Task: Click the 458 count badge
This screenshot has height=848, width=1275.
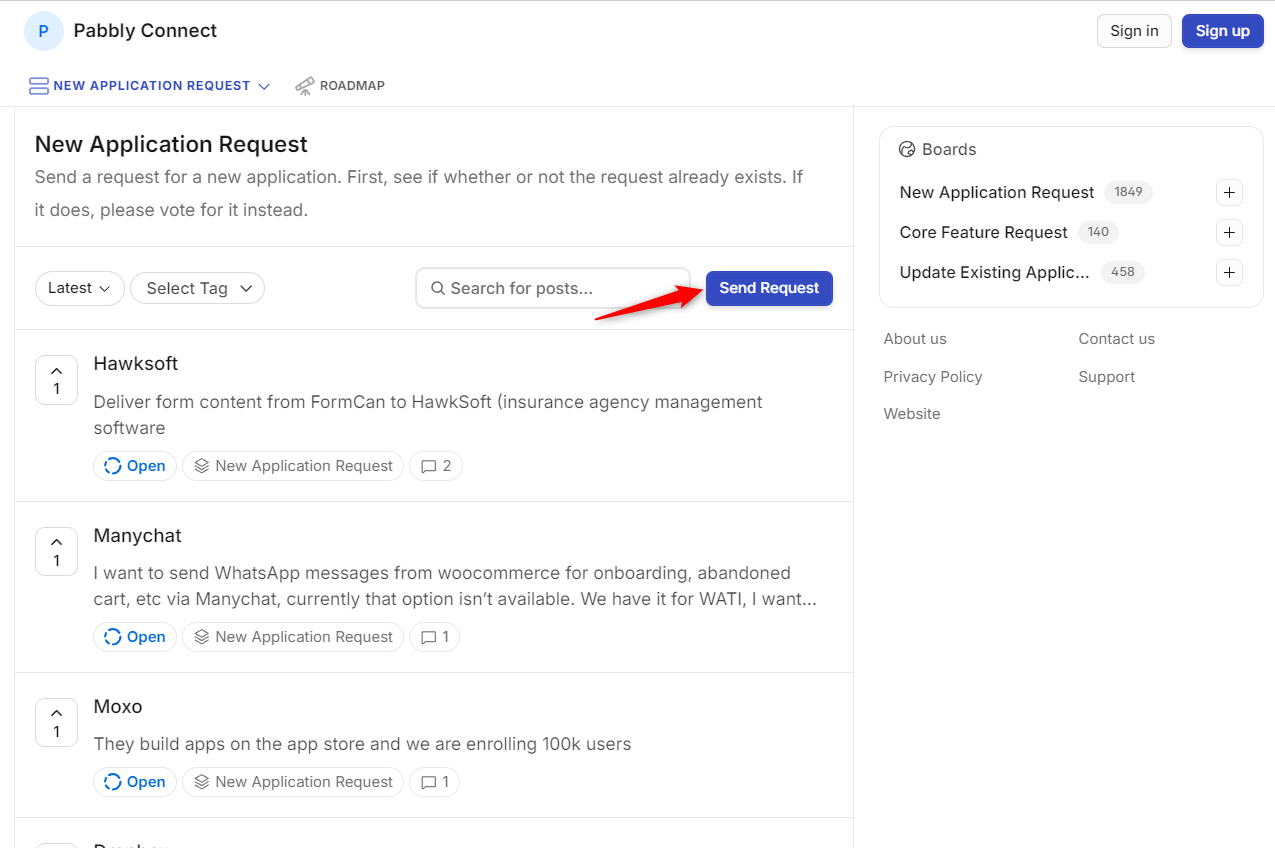Action: pyautogui.click(x=1123, y=272)
